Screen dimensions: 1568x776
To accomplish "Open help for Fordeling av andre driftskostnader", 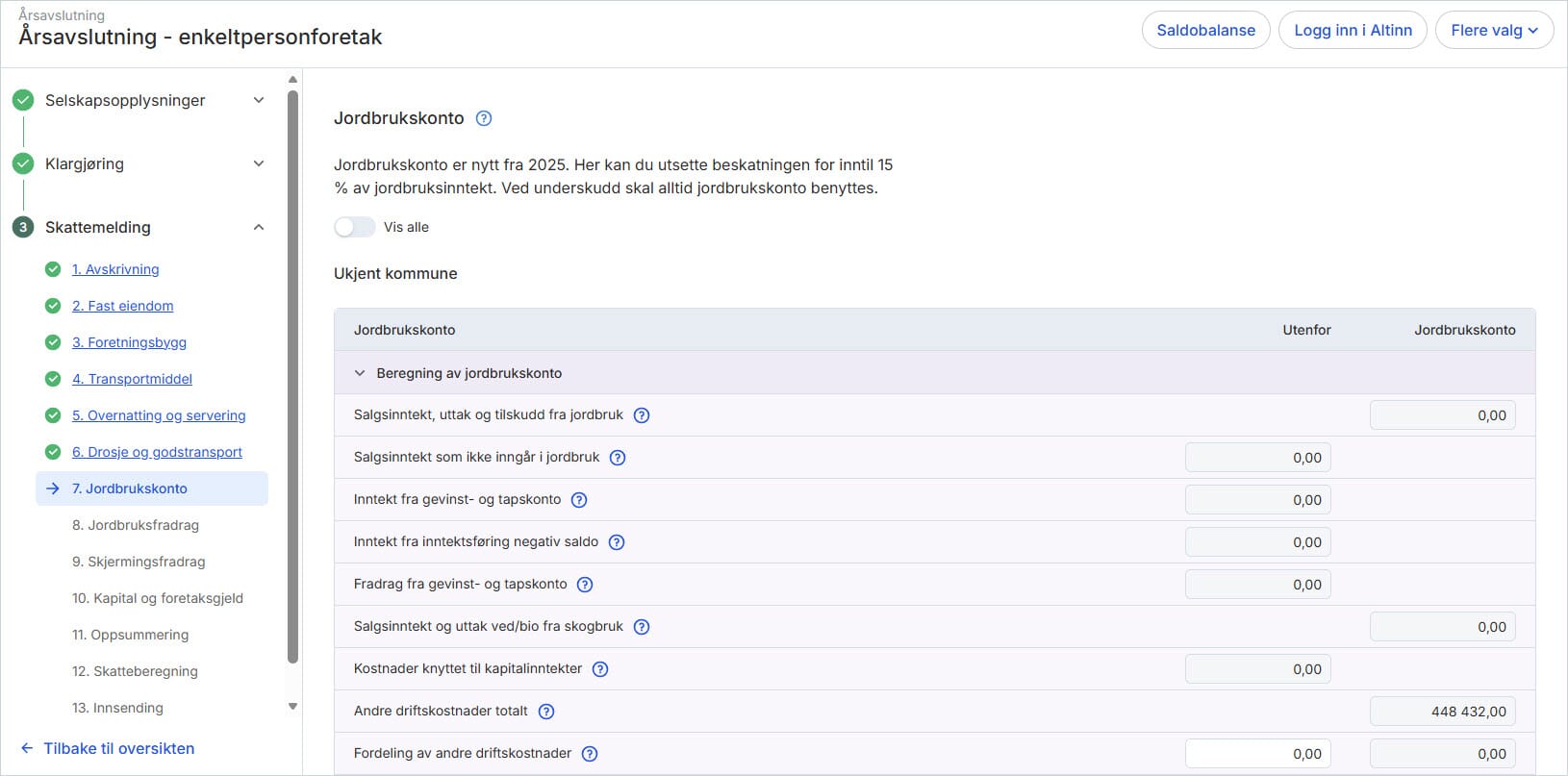I will tap(590, 754).
